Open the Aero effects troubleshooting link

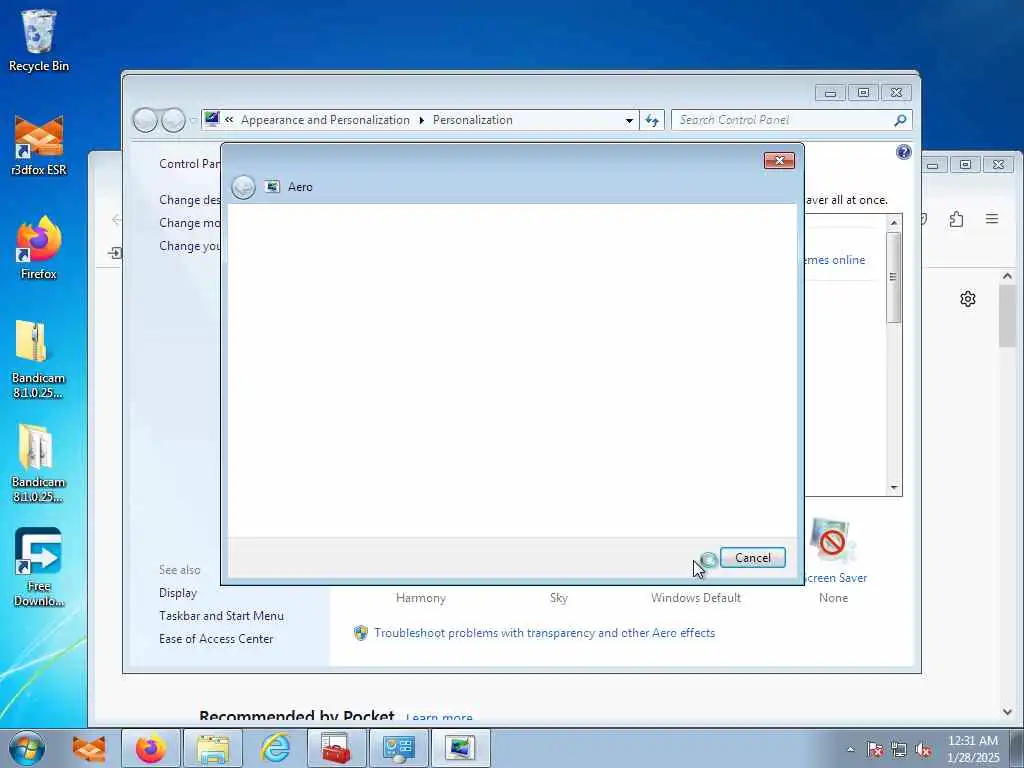pos(545,633)
